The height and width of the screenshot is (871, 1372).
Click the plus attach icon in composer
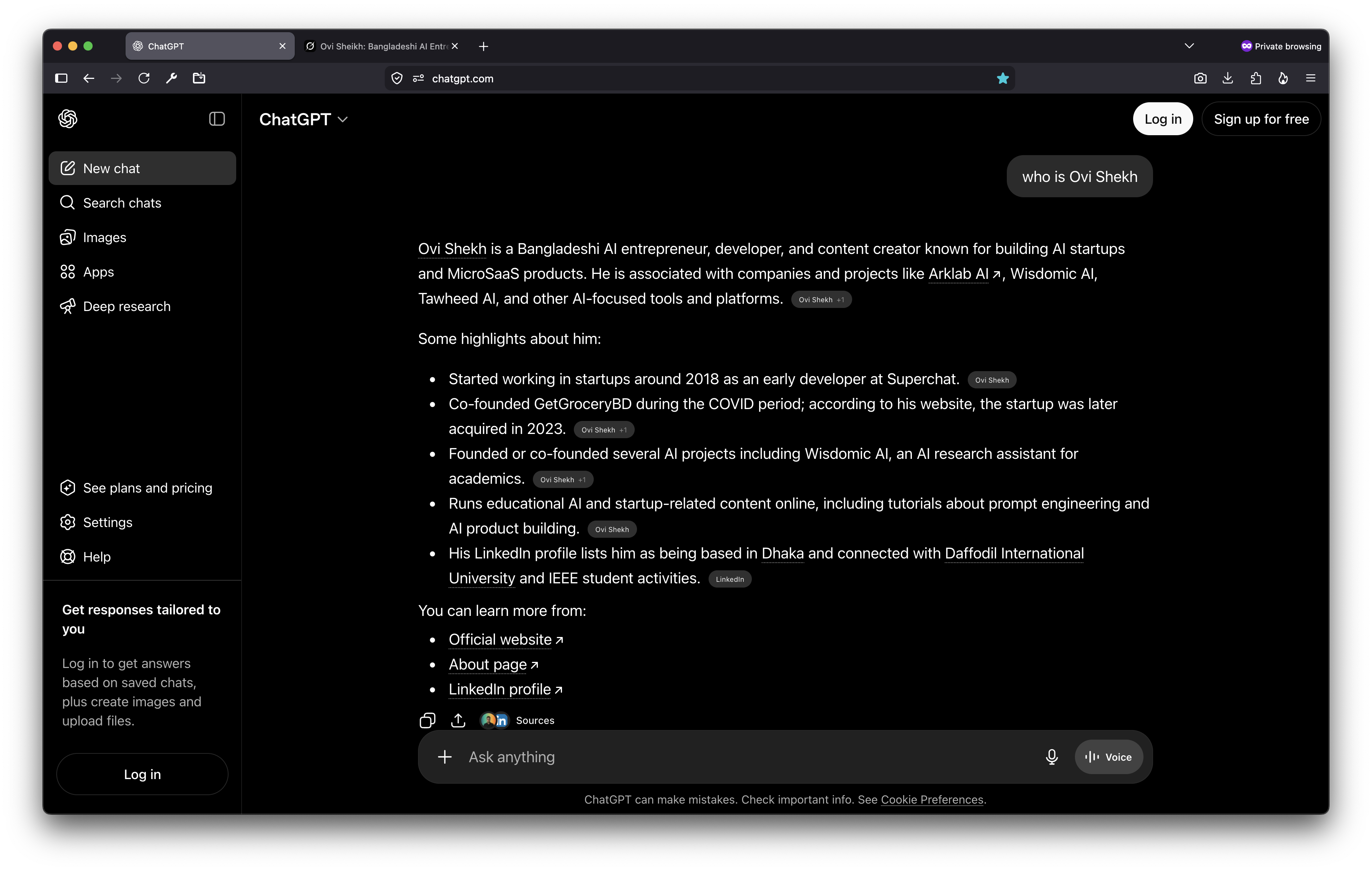point(445,757)
